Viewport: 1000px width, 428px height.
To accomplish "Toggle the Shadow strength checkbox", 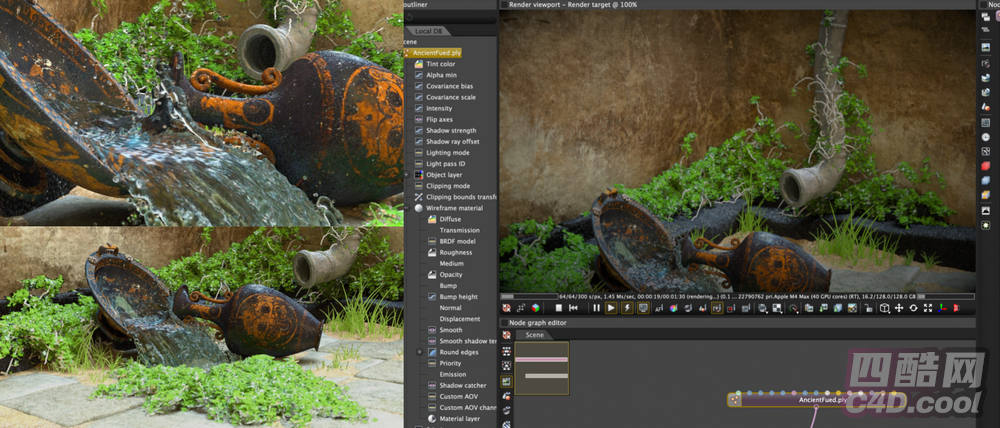I will pyautogui.click(x=419, y=131).
